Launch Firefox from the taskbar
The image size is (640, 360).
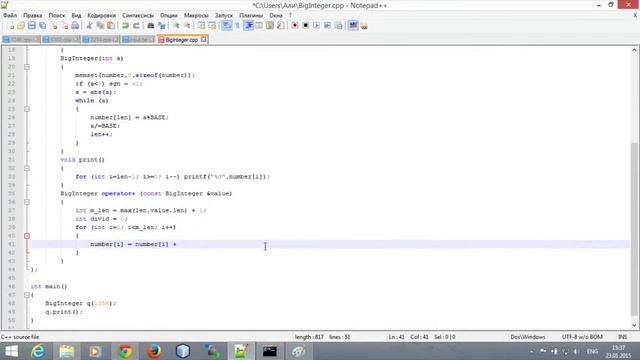(x=154, y=351)
